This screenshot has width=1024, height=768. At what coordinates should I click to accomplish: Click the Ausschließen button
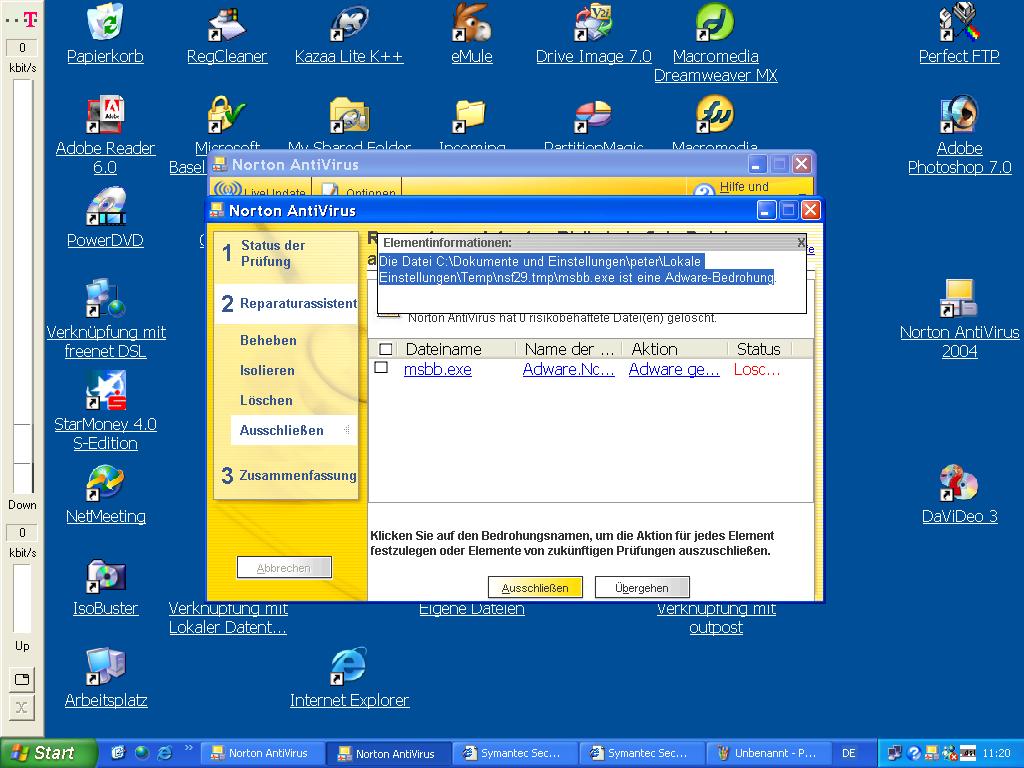(535, 588)
